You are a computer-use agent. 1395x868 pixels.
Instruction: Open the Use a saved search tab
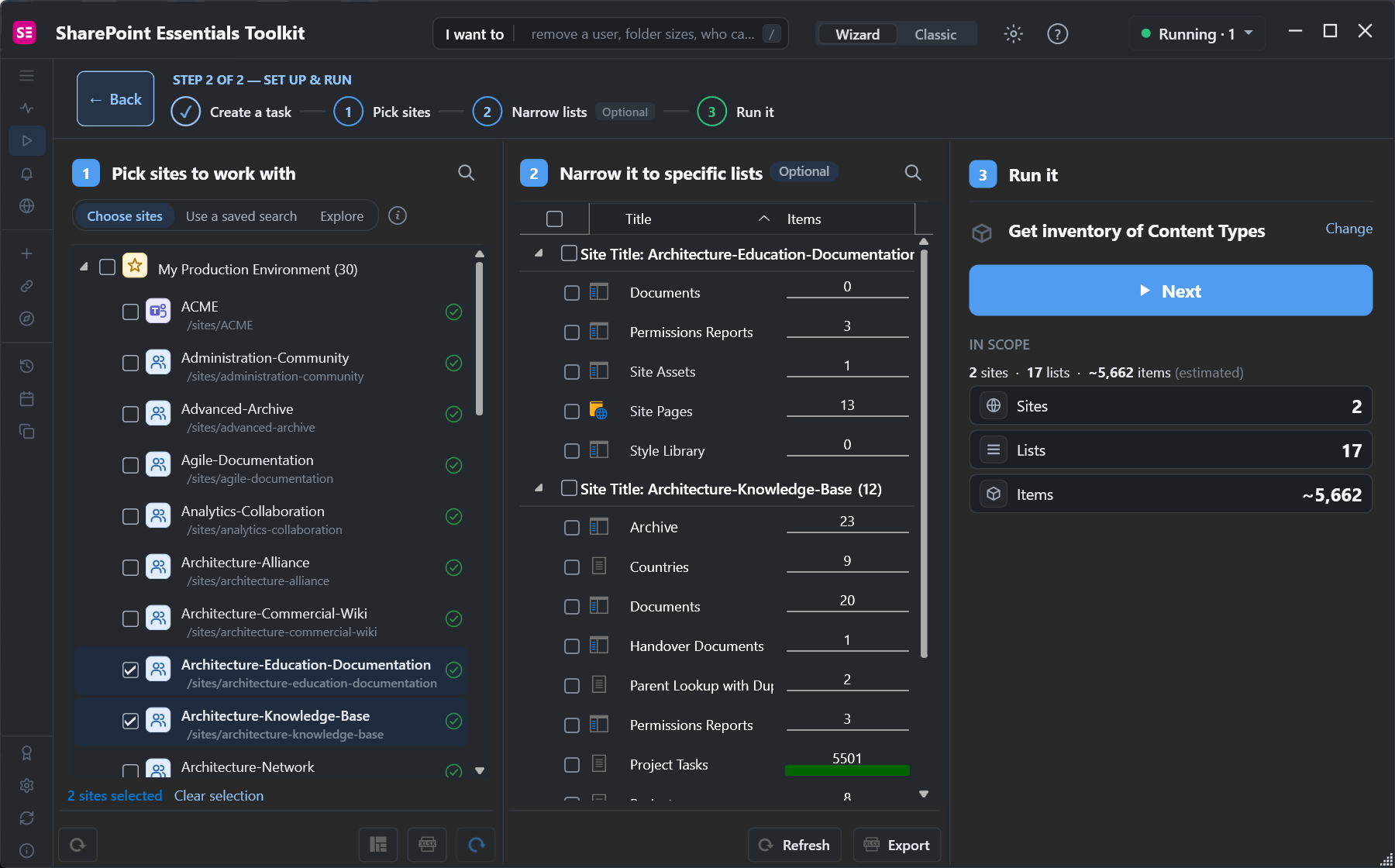(241, 216)
